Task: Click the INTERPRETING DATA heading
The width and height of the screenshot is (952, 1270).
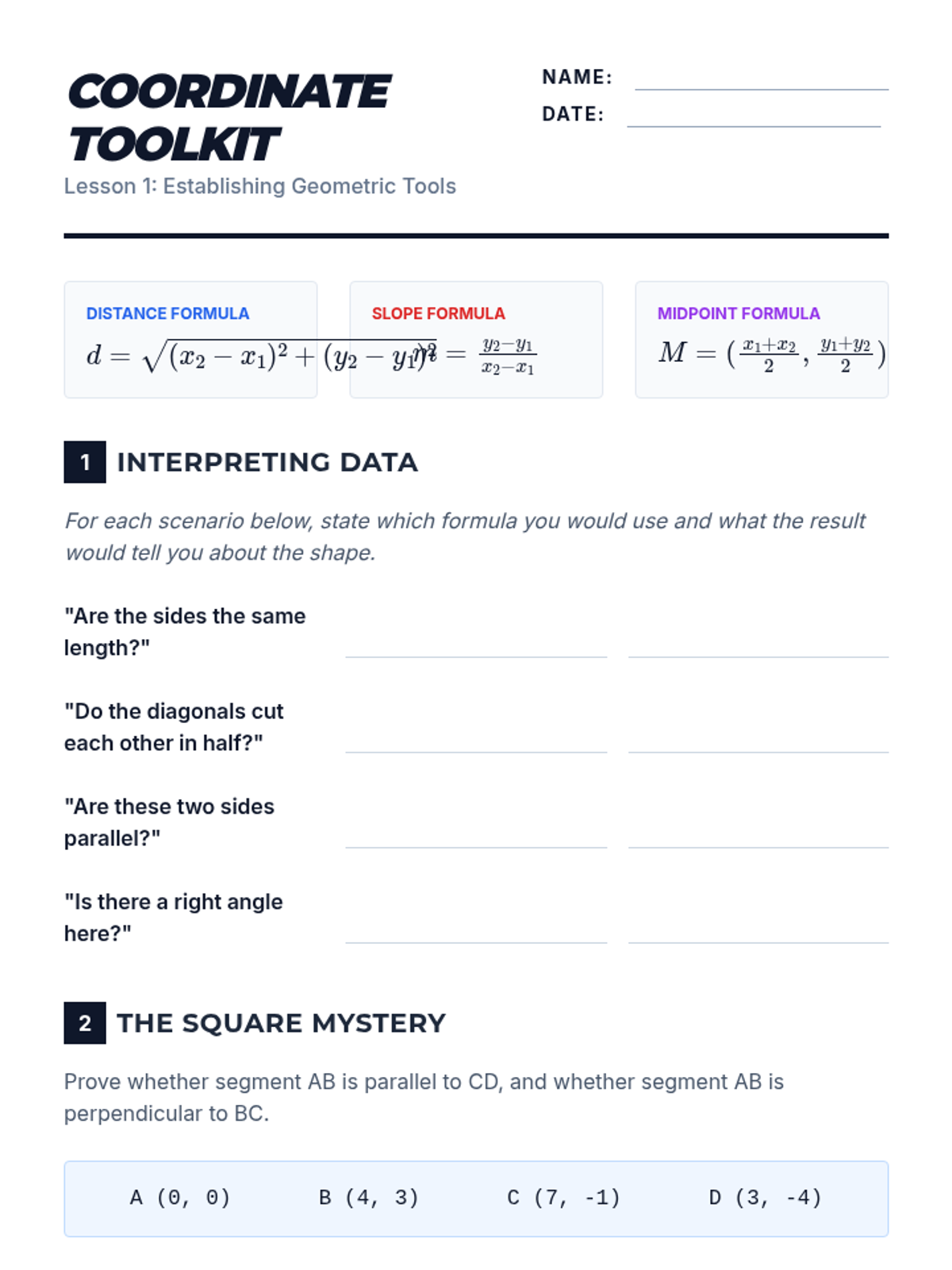Action: pos(267,462)
